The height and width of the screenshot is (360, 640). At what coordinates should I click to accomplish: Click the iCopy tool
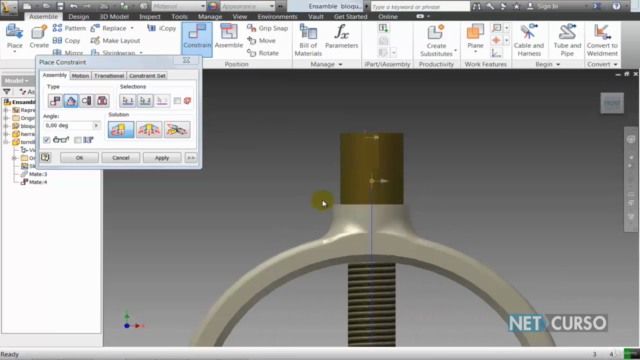tap(162, 28)
